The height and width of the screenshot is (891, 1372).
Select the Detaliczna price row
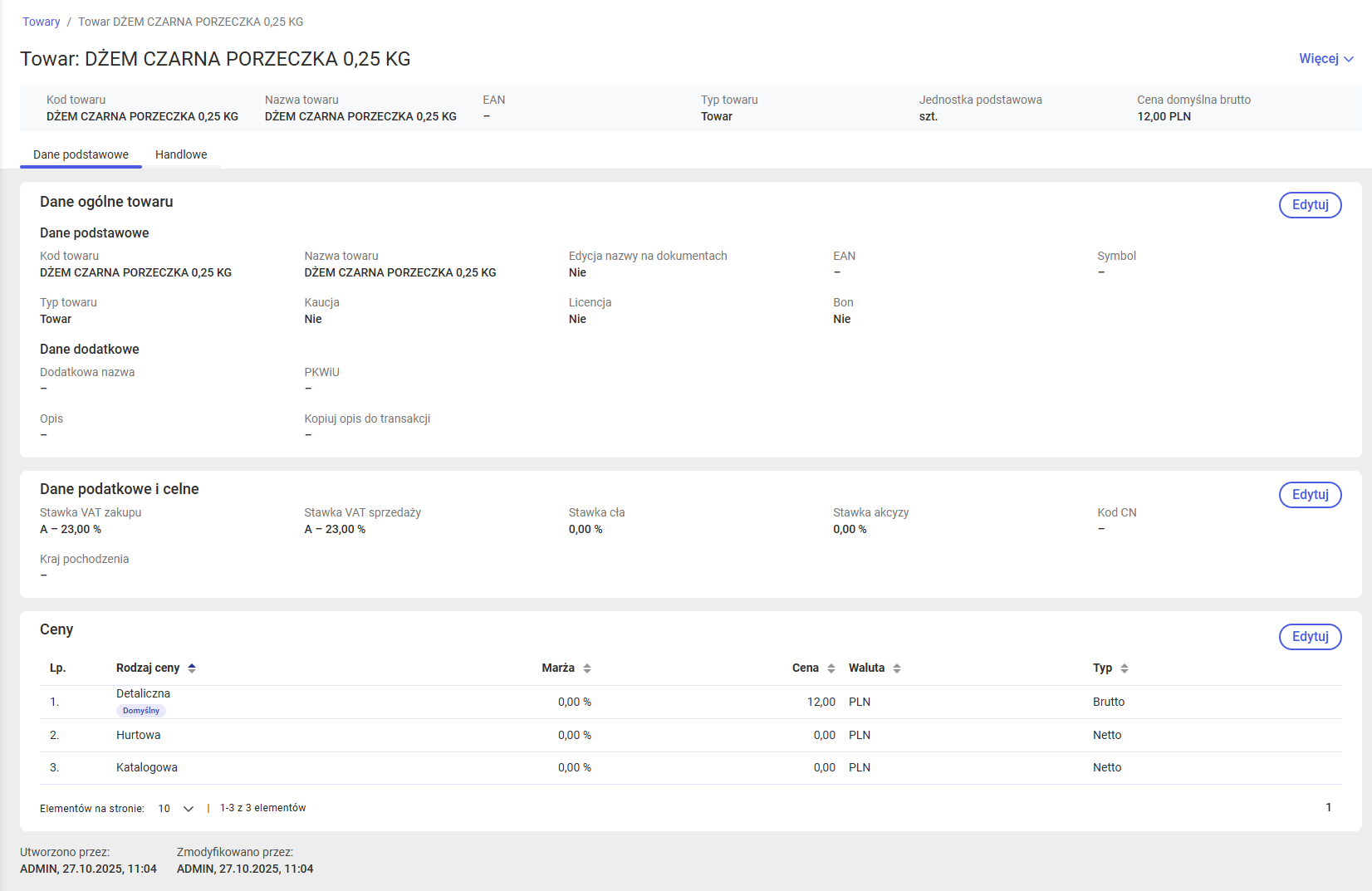(143, 693)
